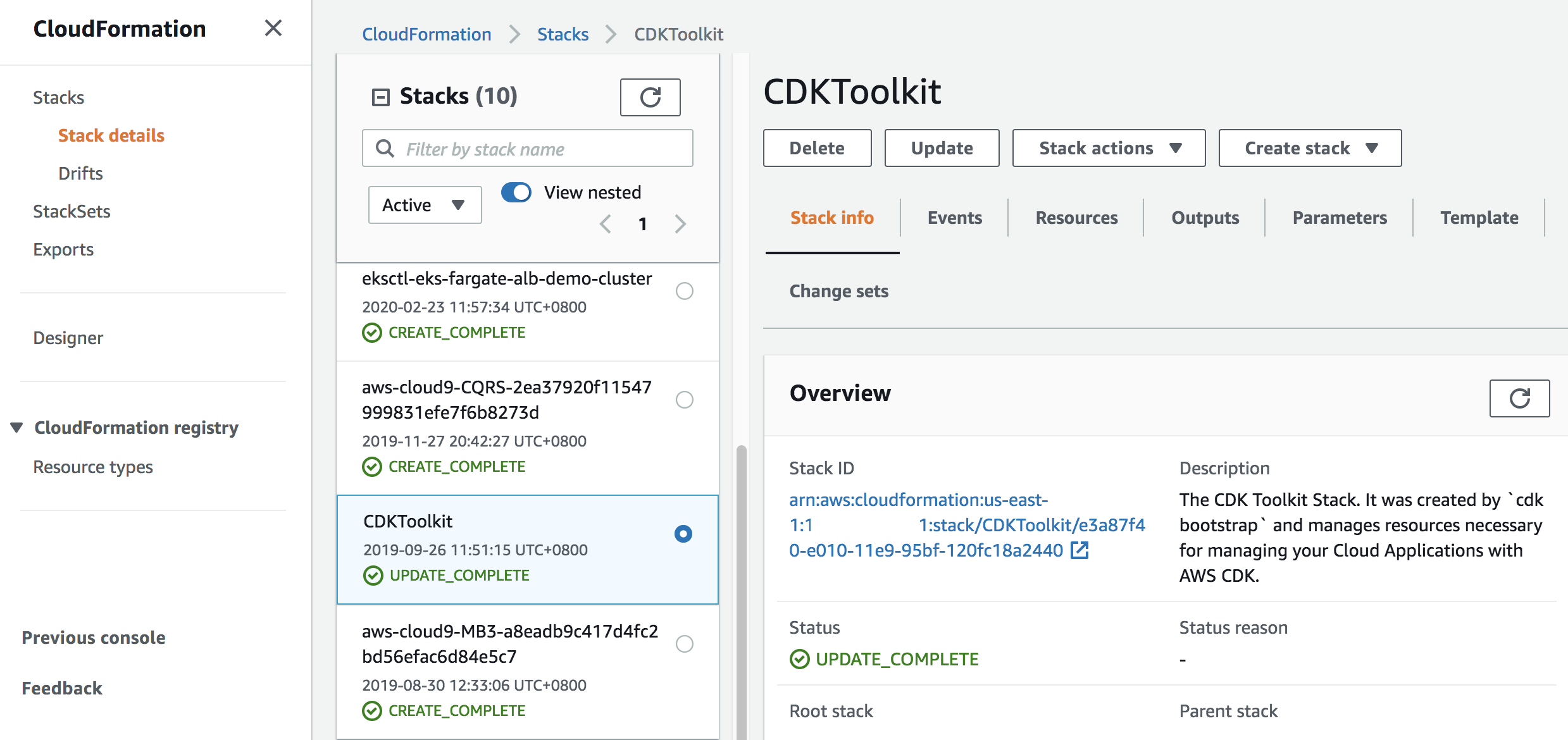Refresh the Overview section
The height and width of the screenshot is (740, 1568).
click(1519, 398)
